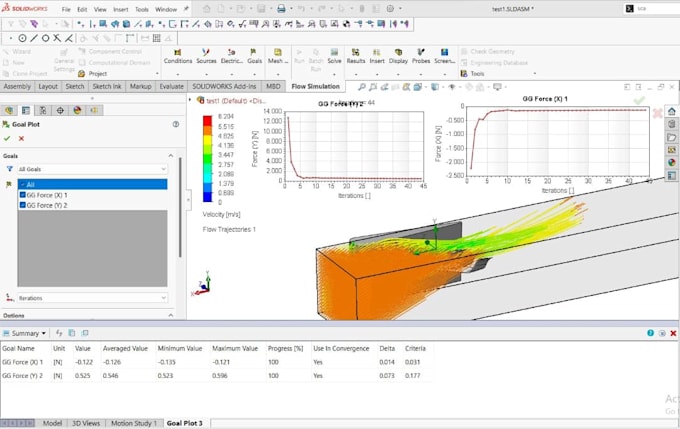Open the Sources tool in the ribbon

pyautogui.click(x=206, y=56)
